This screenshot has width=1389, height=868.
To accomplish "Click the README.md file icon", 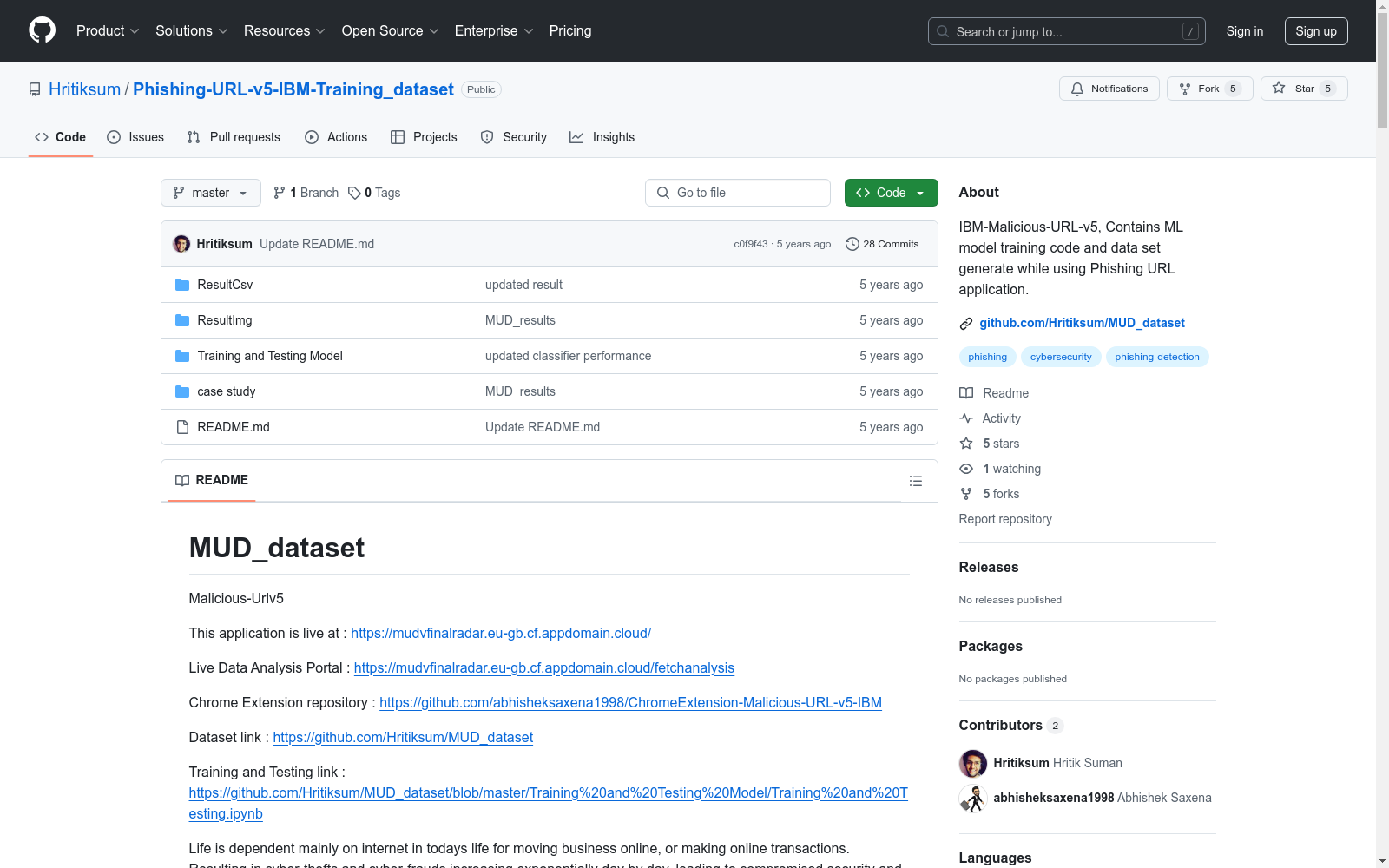I will pos(182,427).
